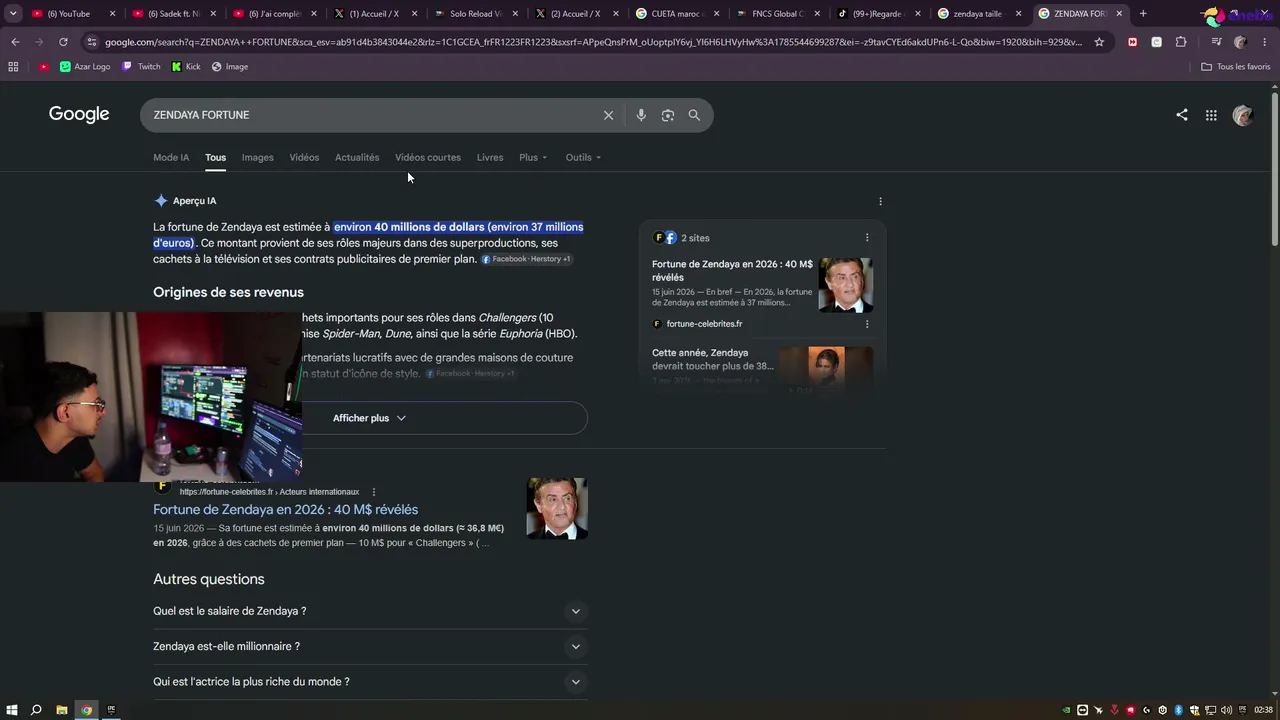The width and height of the screenshot is (1280, 720).
Task: Open File Explorer from the taskbar
Action: [x=62, y=710]
